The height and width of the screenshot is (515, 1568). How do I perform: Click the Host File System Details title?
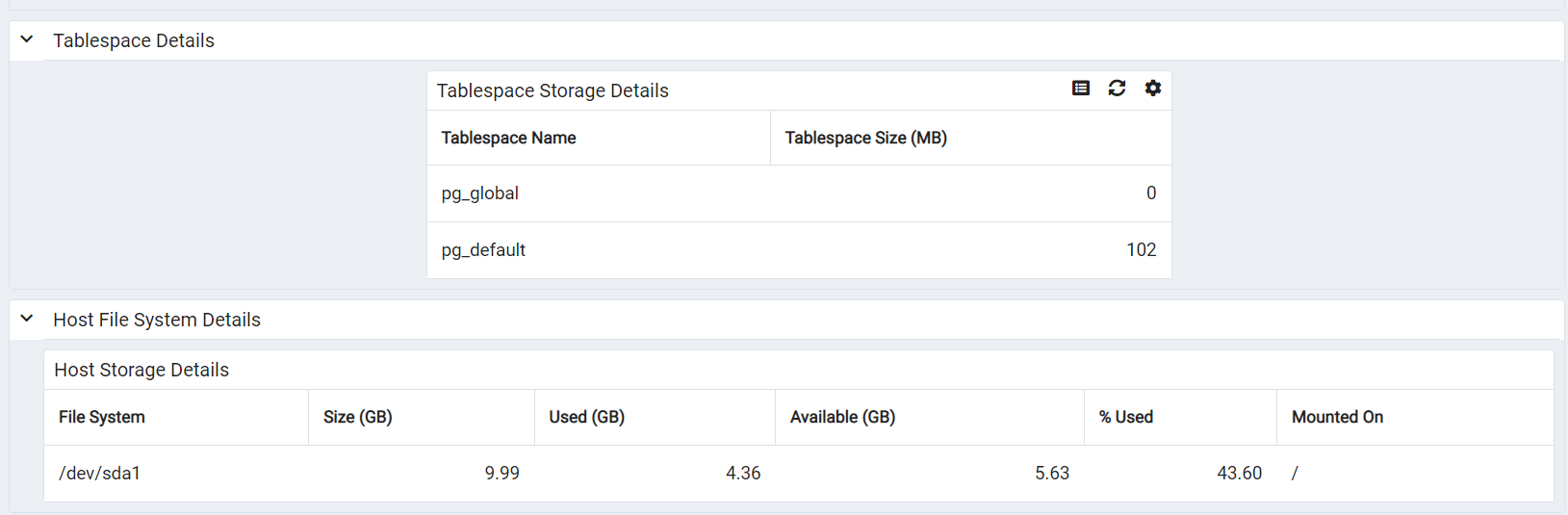coord(157,320)
